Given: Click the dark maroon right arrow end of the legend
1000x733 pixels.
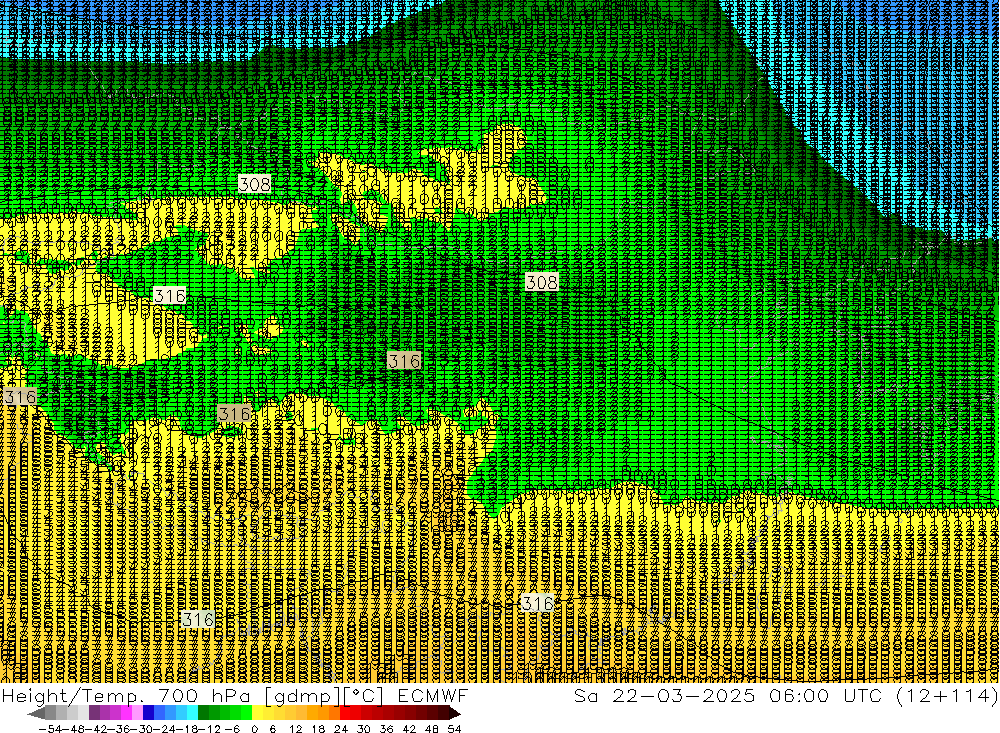Looking at the screenshot, I should click(455, 713).
